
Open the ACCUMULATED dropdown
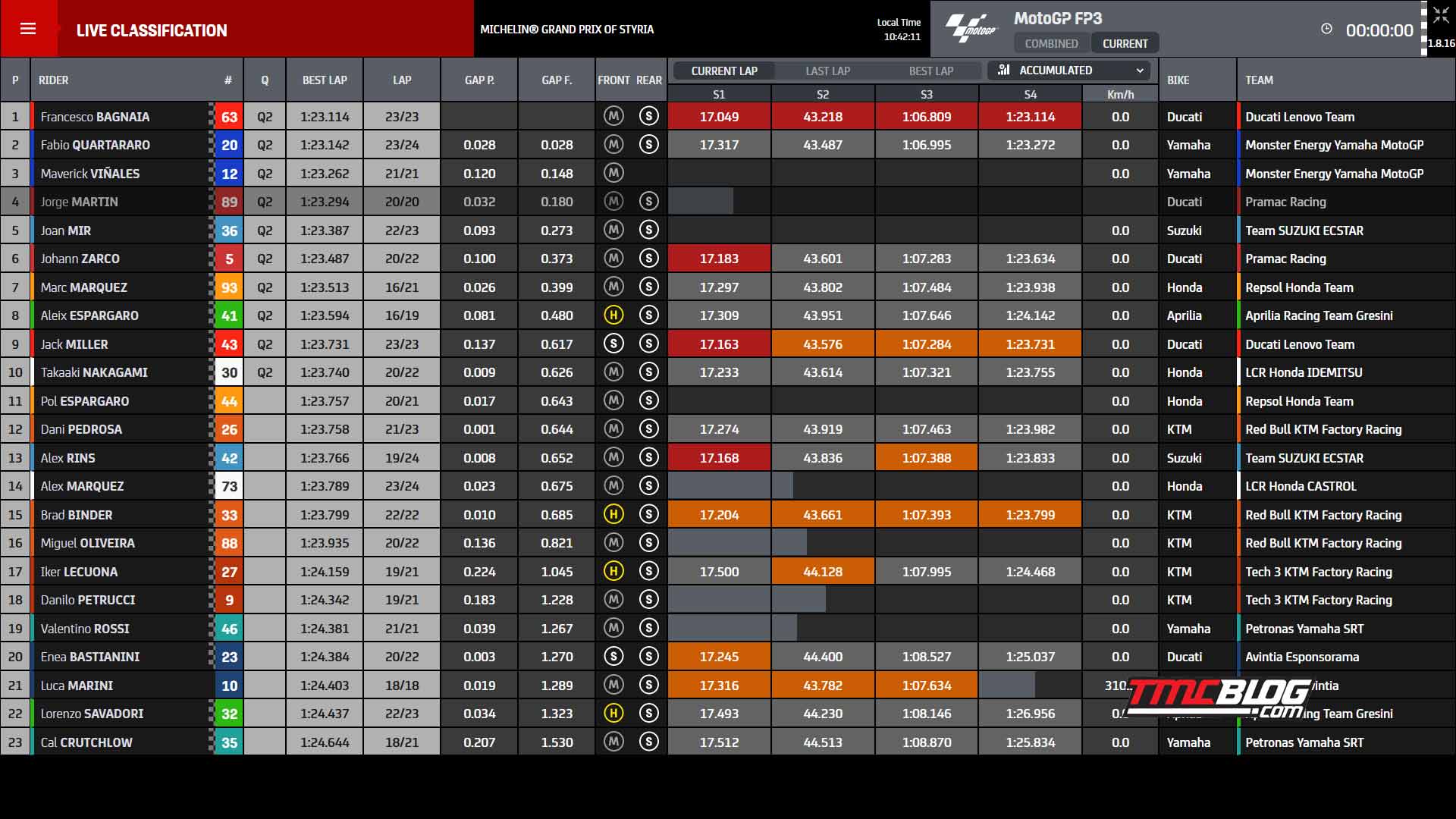(x=1069, y=70)
